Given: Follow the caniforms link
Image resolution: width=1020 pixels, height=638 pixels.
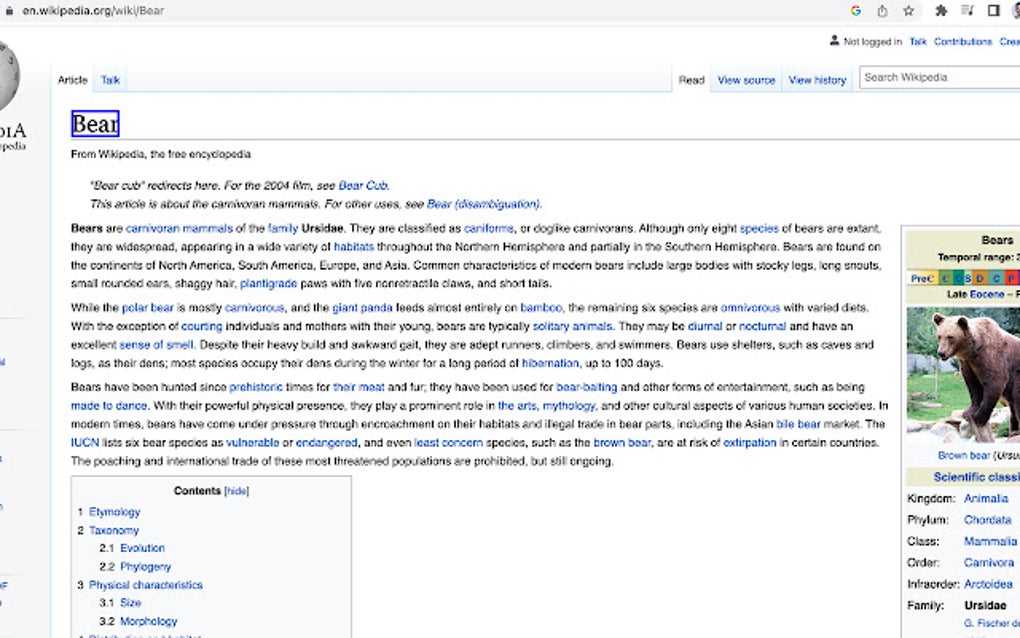Looking at the screenshot, I should pyautogui.click(x=489, y=228).
